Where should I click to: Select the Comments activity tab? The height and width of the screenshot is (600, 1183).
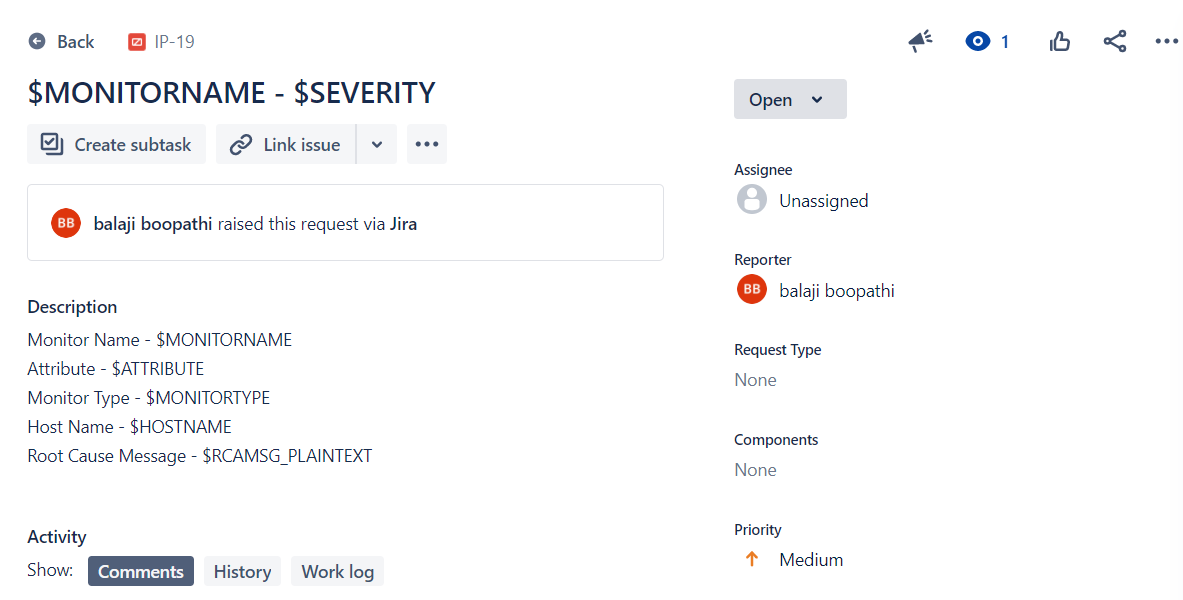(141, 571)
